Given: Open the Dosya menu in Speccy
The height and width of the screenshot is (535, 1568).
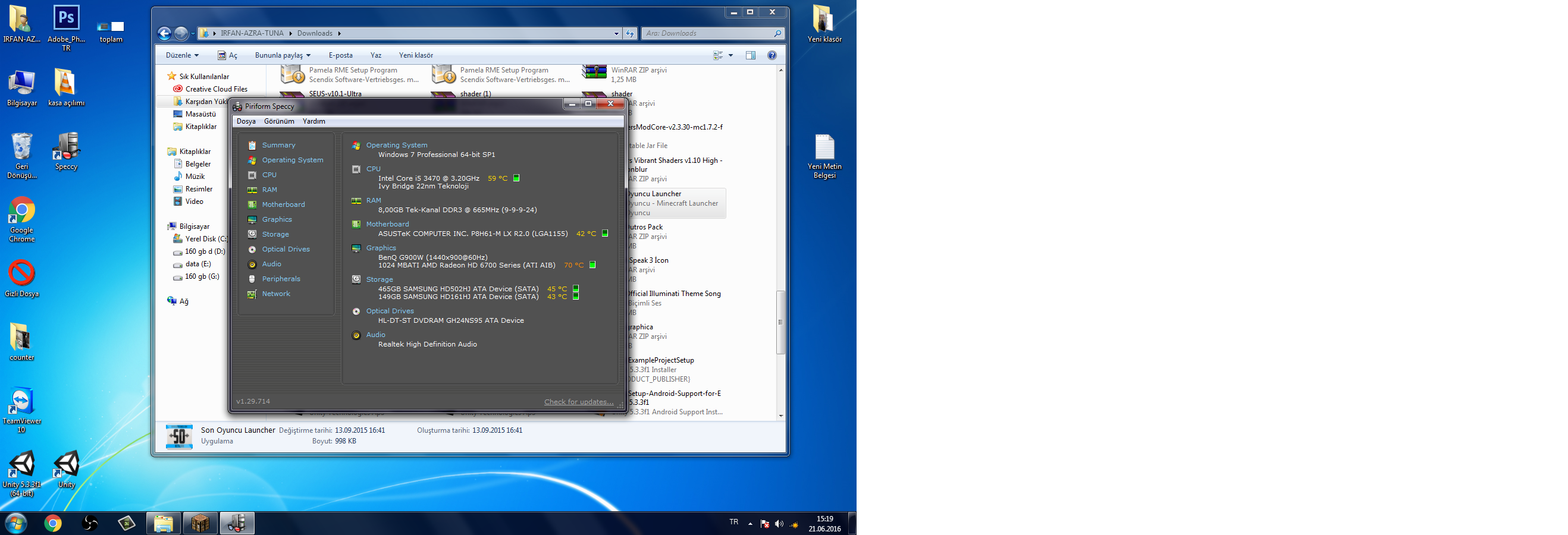Looking at the screenshot, I should (246, 122).
